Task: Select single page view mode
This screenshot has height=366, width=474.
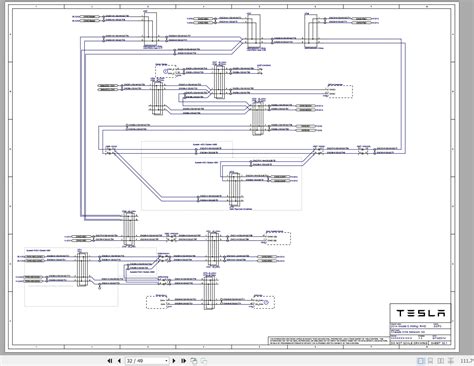Action: pyautogui.click(x=421, y=361)
